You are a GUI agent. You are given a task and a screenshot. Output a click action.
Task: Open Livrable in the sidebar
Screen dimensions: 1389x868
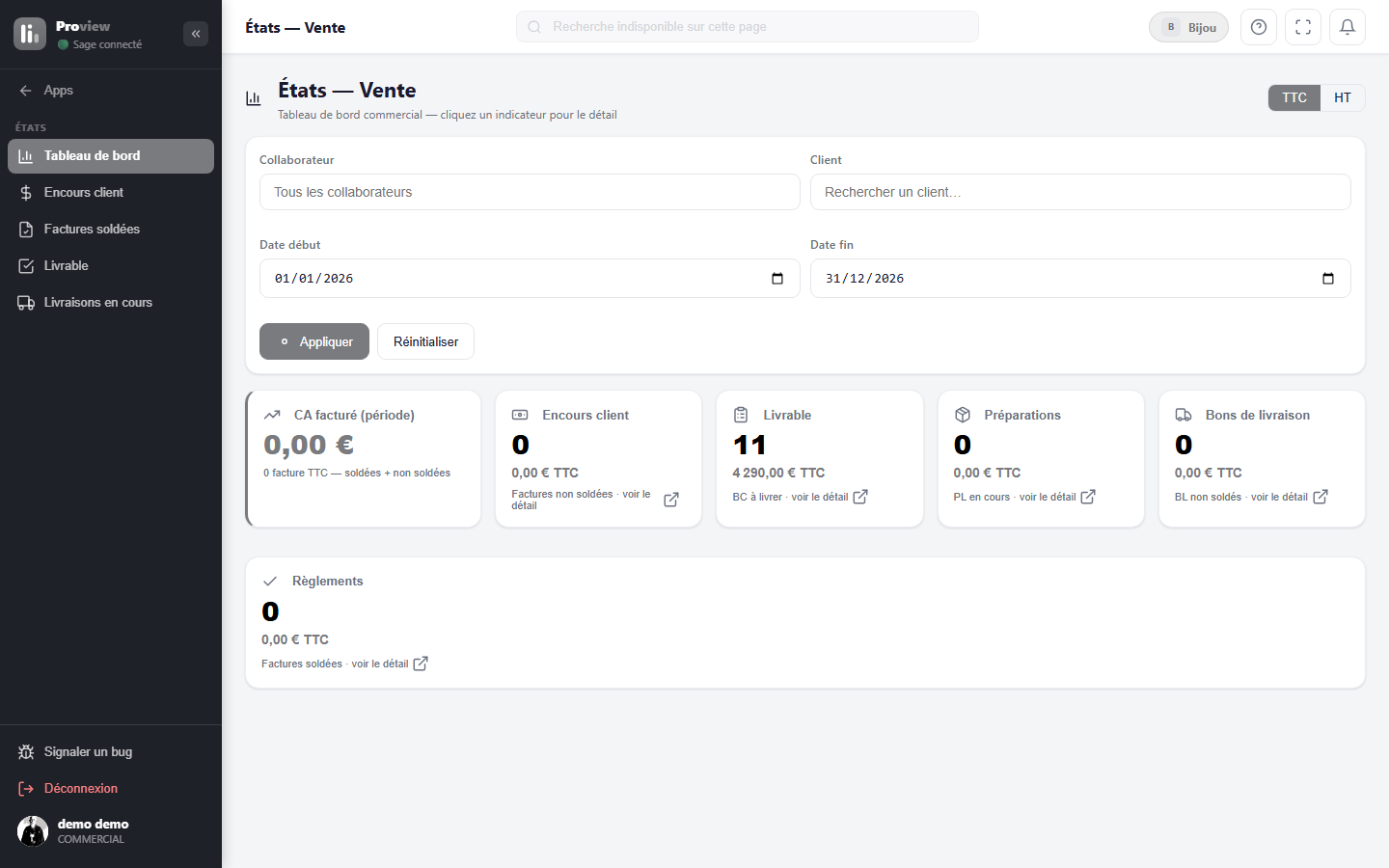111,266
